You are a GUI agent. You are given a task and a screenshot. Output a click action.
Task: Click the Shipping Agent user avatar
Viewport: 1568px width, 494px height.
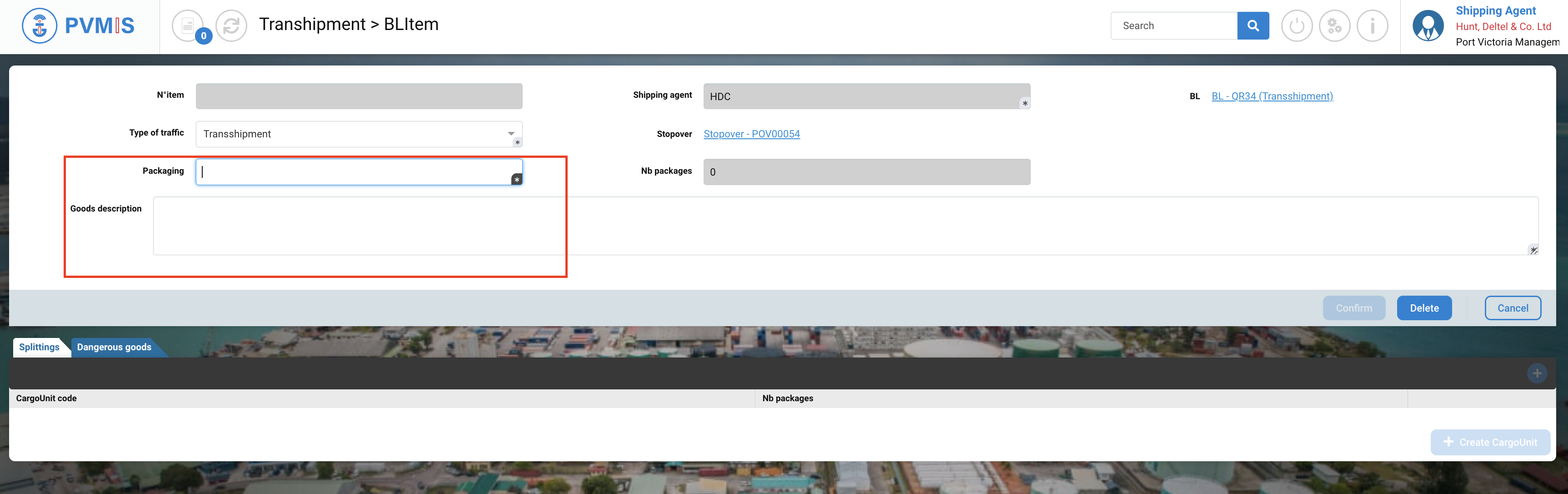click(1428, 25)
